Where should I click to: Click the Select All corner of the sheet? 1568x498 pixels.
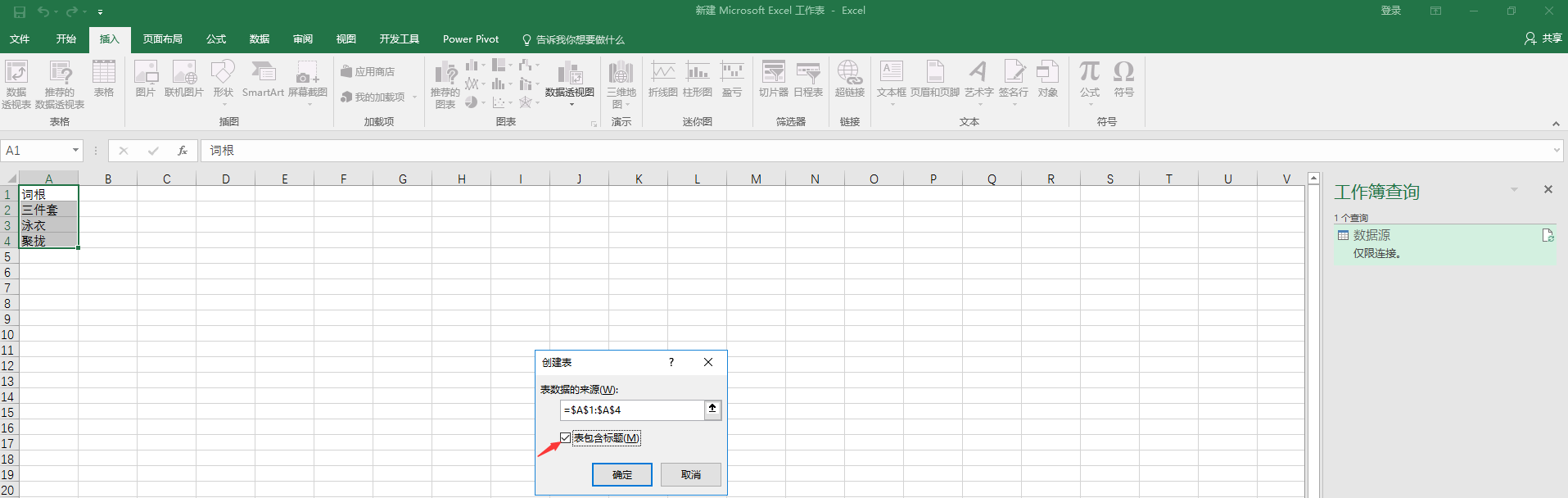click(10, 179)
